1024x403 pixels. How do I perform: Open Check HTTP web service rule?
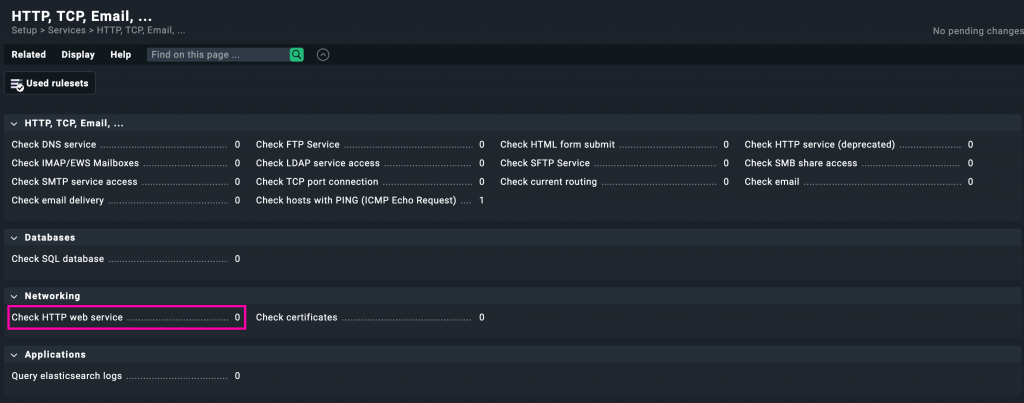click(x=67, y=317)
